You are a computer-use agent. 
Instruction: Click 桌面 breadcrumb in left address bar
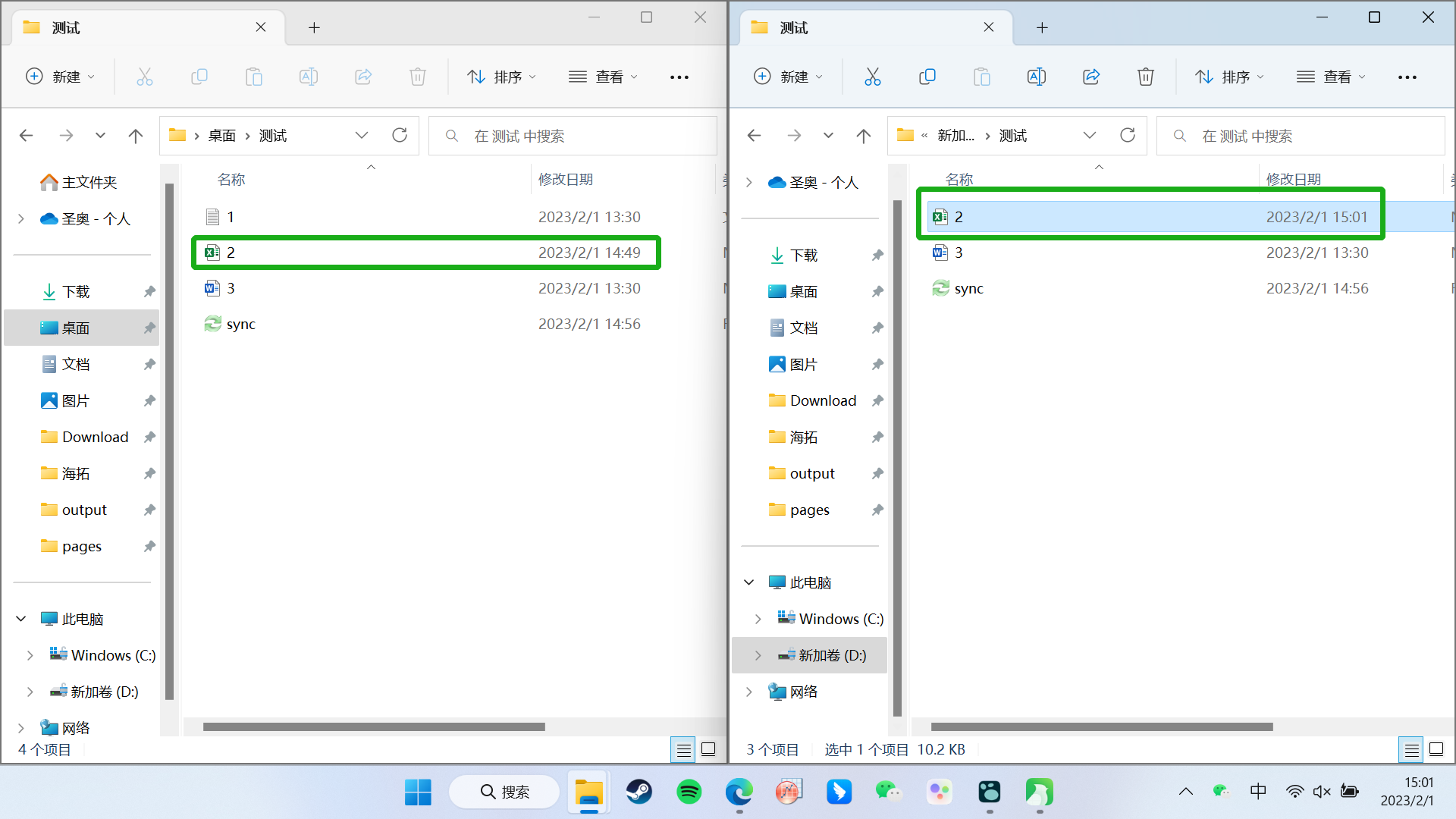coord(222,136)
